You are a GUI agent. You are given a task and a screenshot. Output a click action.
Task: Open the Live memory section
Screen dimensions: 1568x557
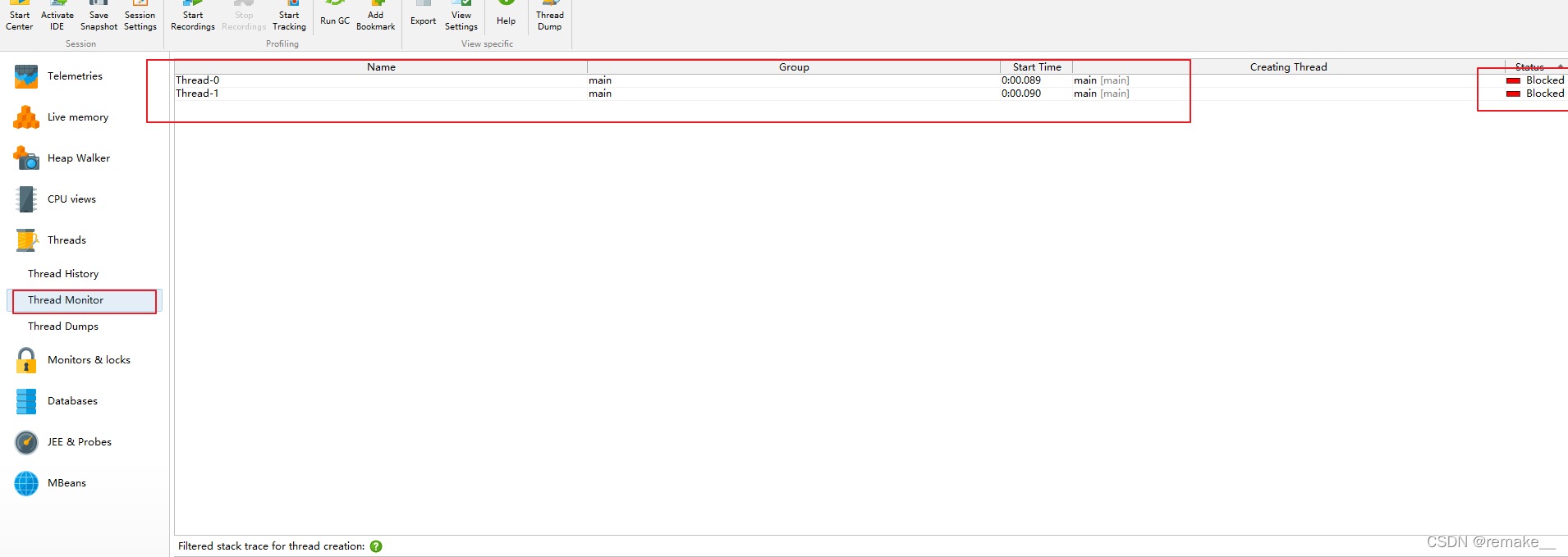(x=78, y=117)
